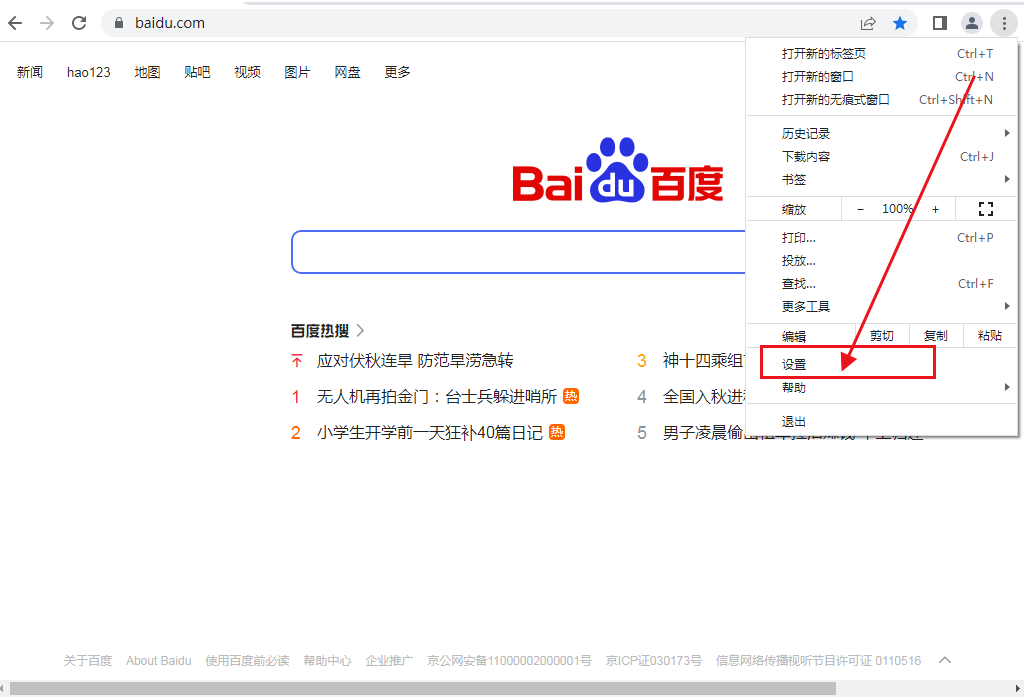The height and width of the screenshot is (697, 1024).
Task: Click footer link 关于百度
Action: point(88,660)
